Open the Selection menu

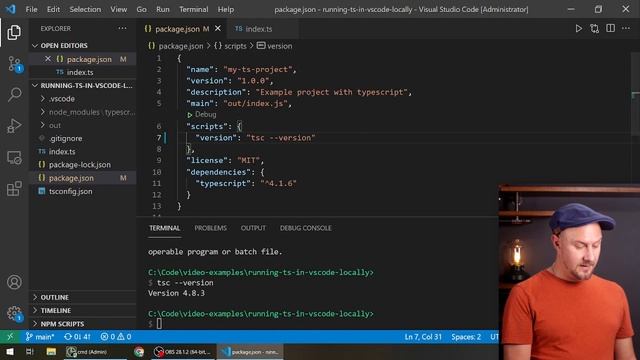coord(85,9)
